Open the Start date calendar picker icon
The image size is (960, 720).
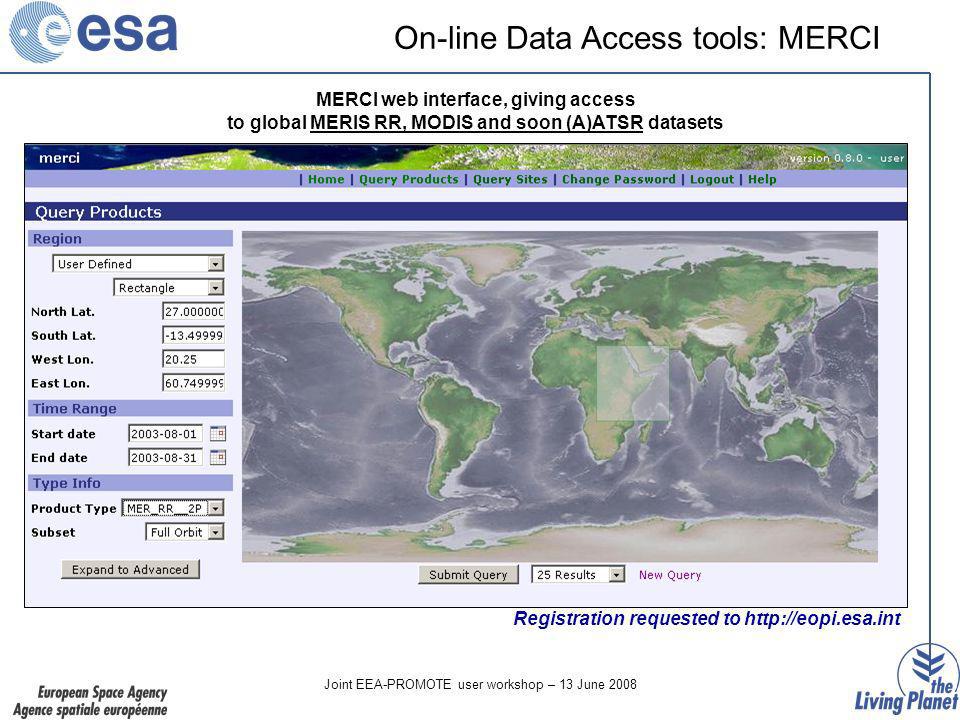[x=218, y=434]
